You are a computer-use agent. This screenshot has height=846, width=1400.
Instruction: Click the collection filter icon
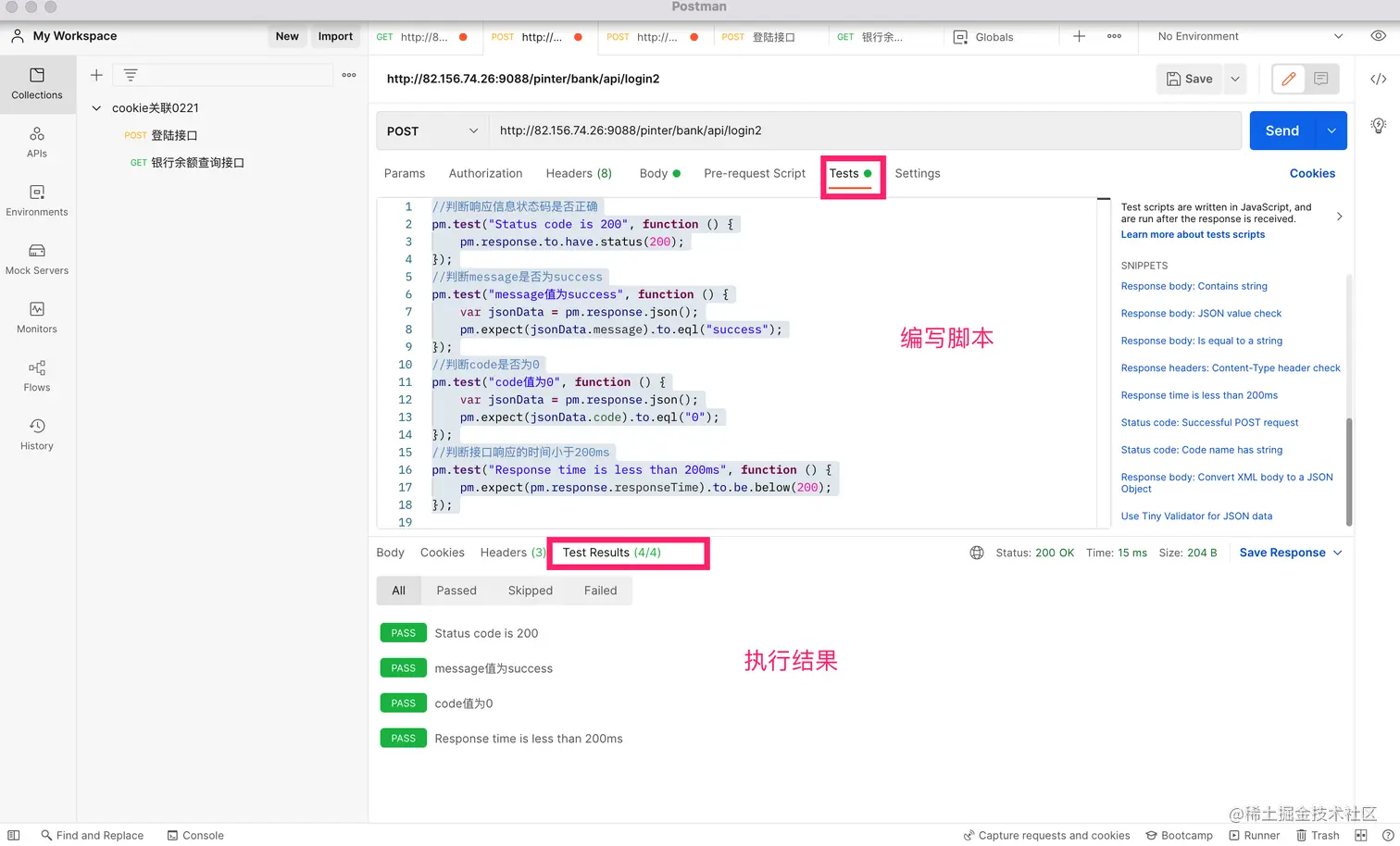pos(131,75)
